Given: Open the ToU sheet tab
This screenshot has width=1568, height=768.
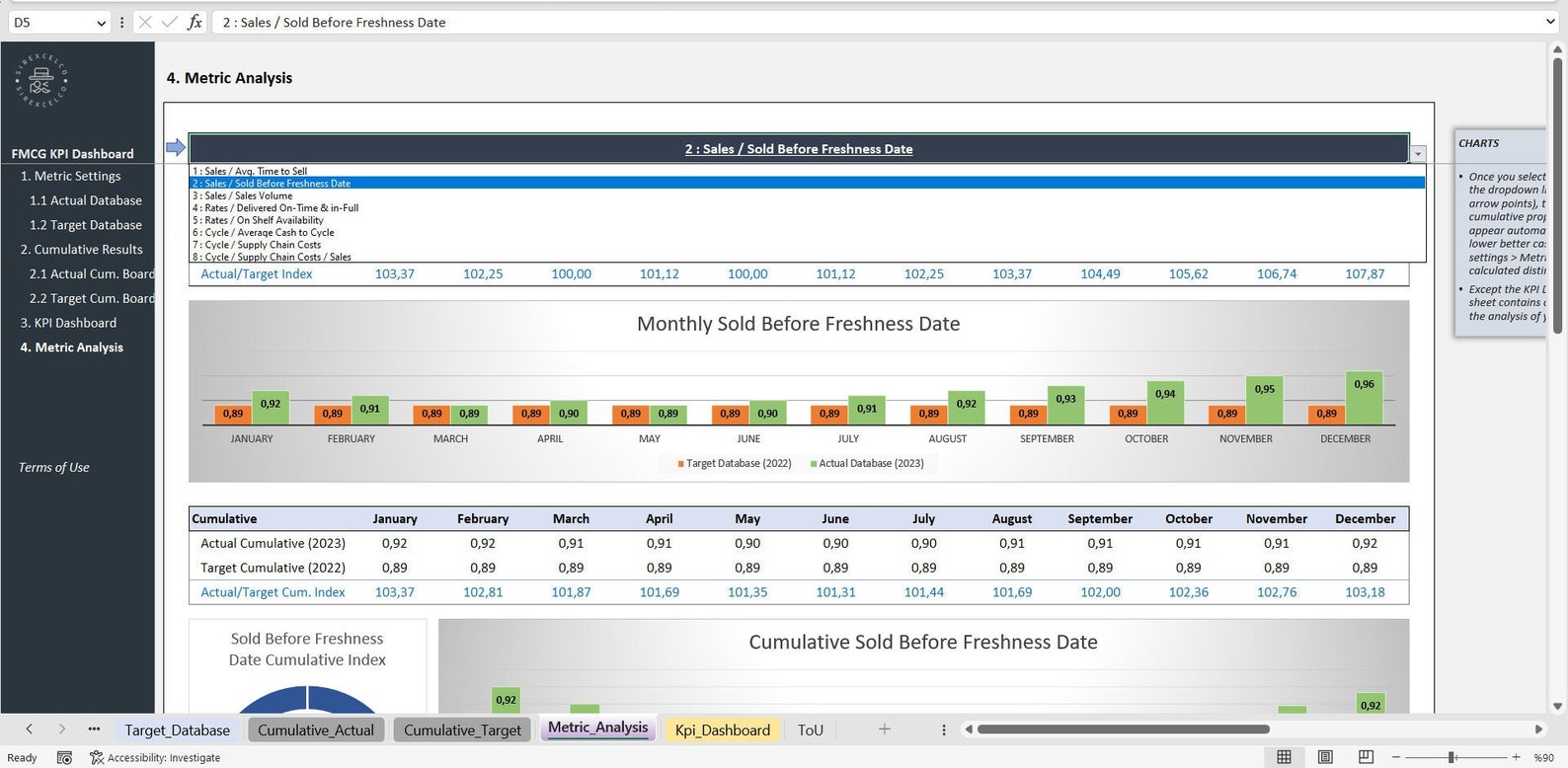Looking at the screenshot, I should click(811, 730).
